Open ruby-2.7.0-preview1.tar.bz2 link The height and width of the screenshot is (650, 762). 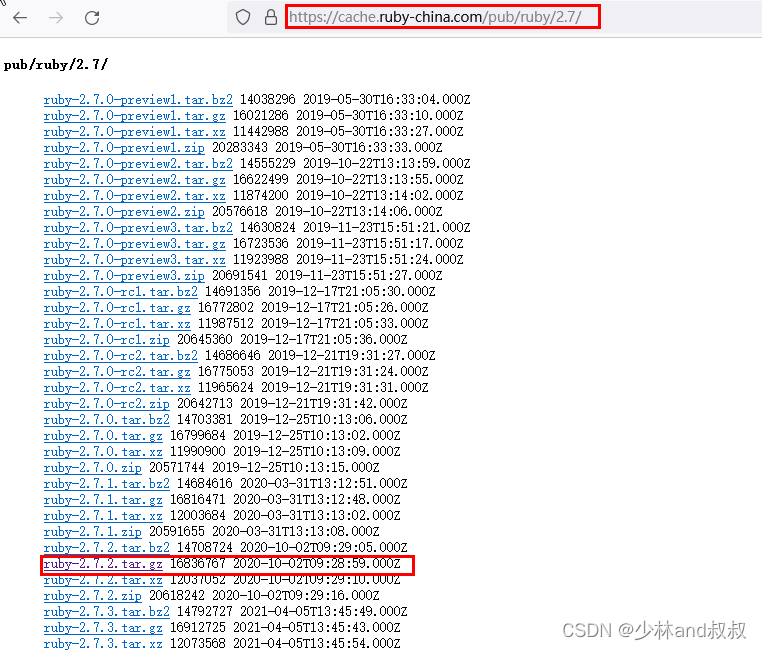[138, 100]
